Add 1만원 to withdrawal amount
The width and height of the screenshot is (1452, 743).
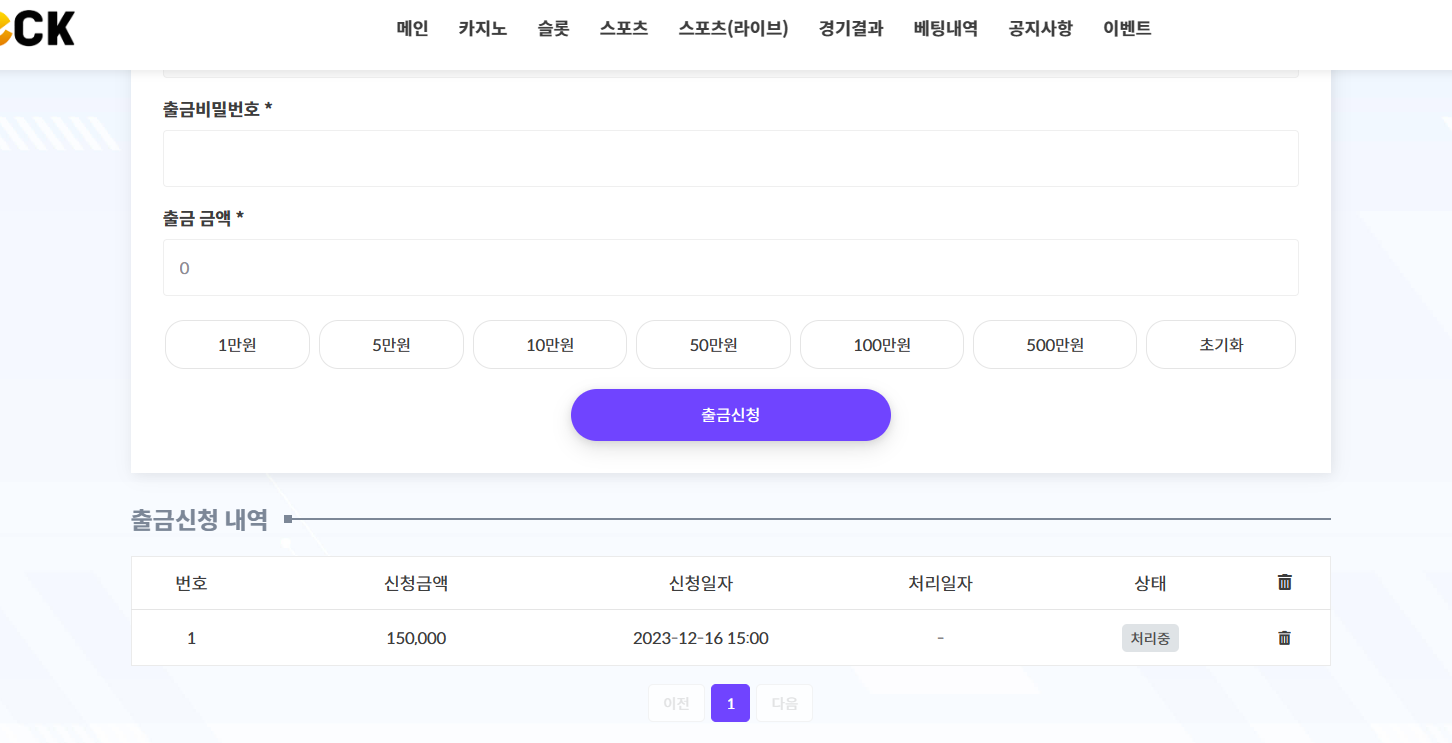(x=237, y=345)
